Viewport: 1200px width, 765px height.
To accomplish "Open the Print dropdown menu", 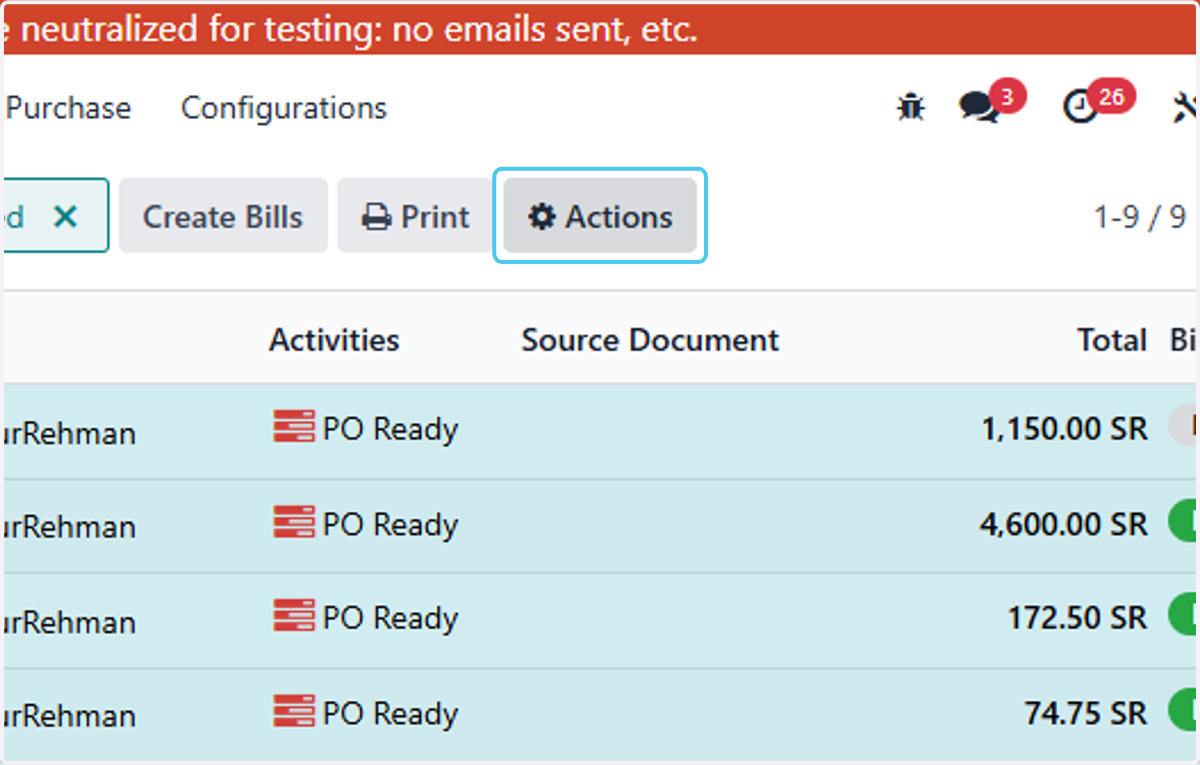I will point(415,216).
